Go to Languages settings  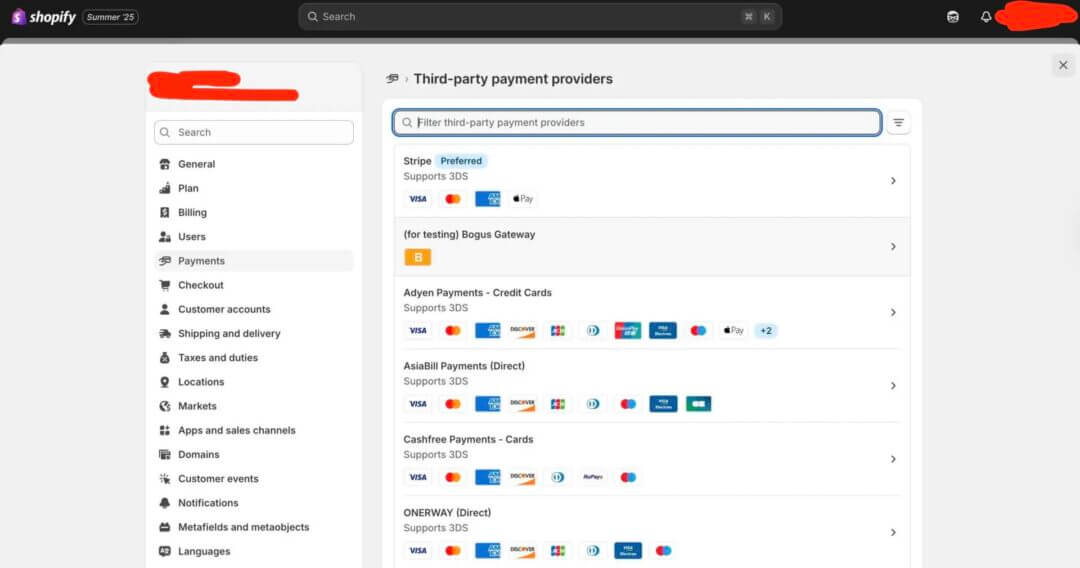click(253, 551)
